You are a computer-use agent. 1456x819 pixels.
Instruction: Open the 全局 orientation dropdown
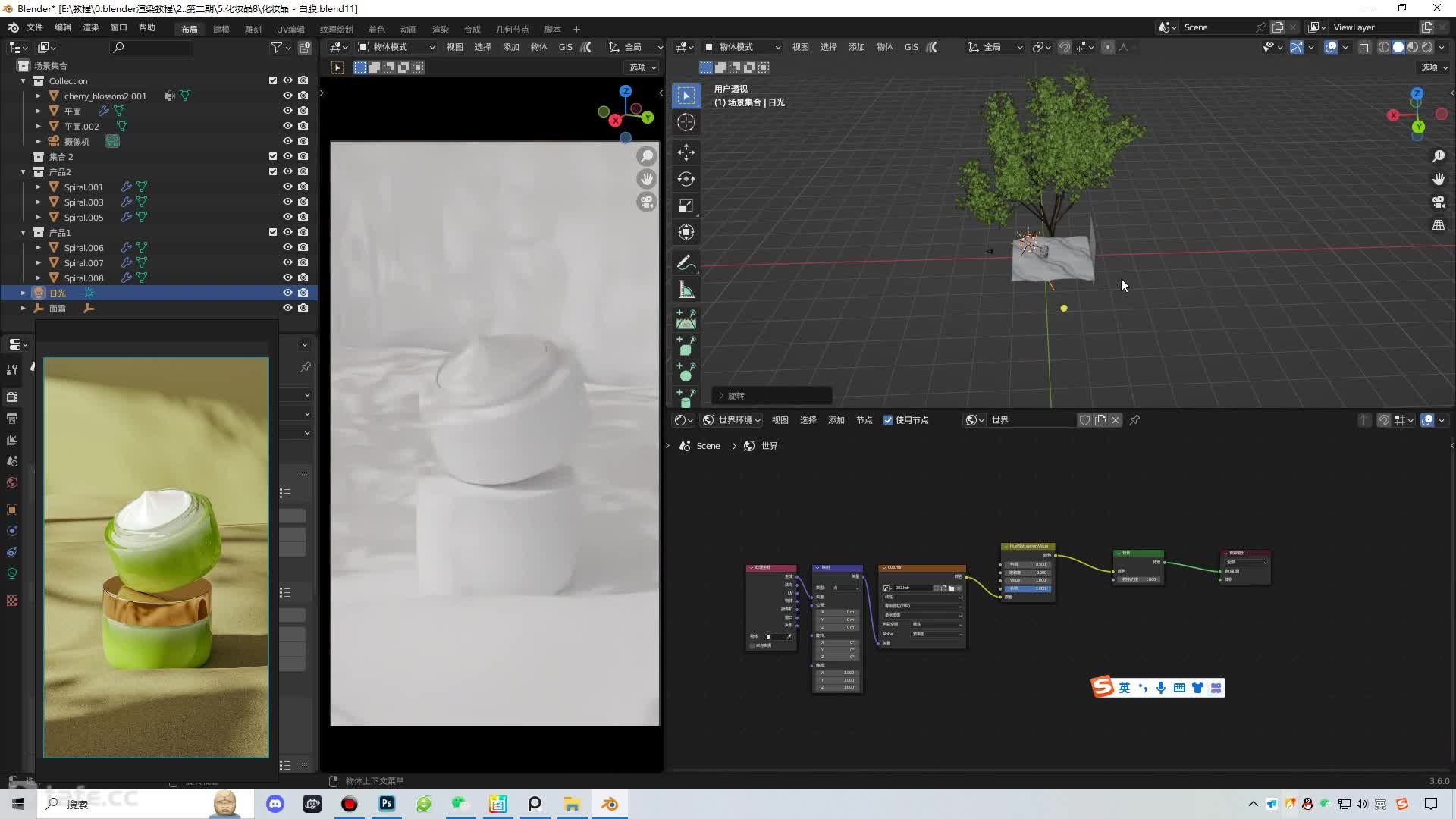pyautogui.click(x=995, y=47)
